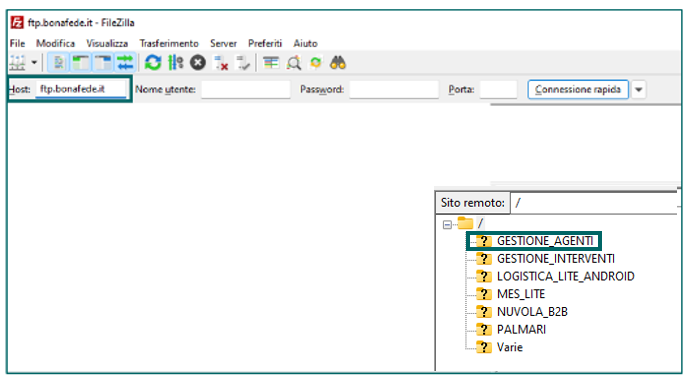This screenshot has height=384, width=695.
Task: Toggle local directory tree display icon
Action: (81, 63)
